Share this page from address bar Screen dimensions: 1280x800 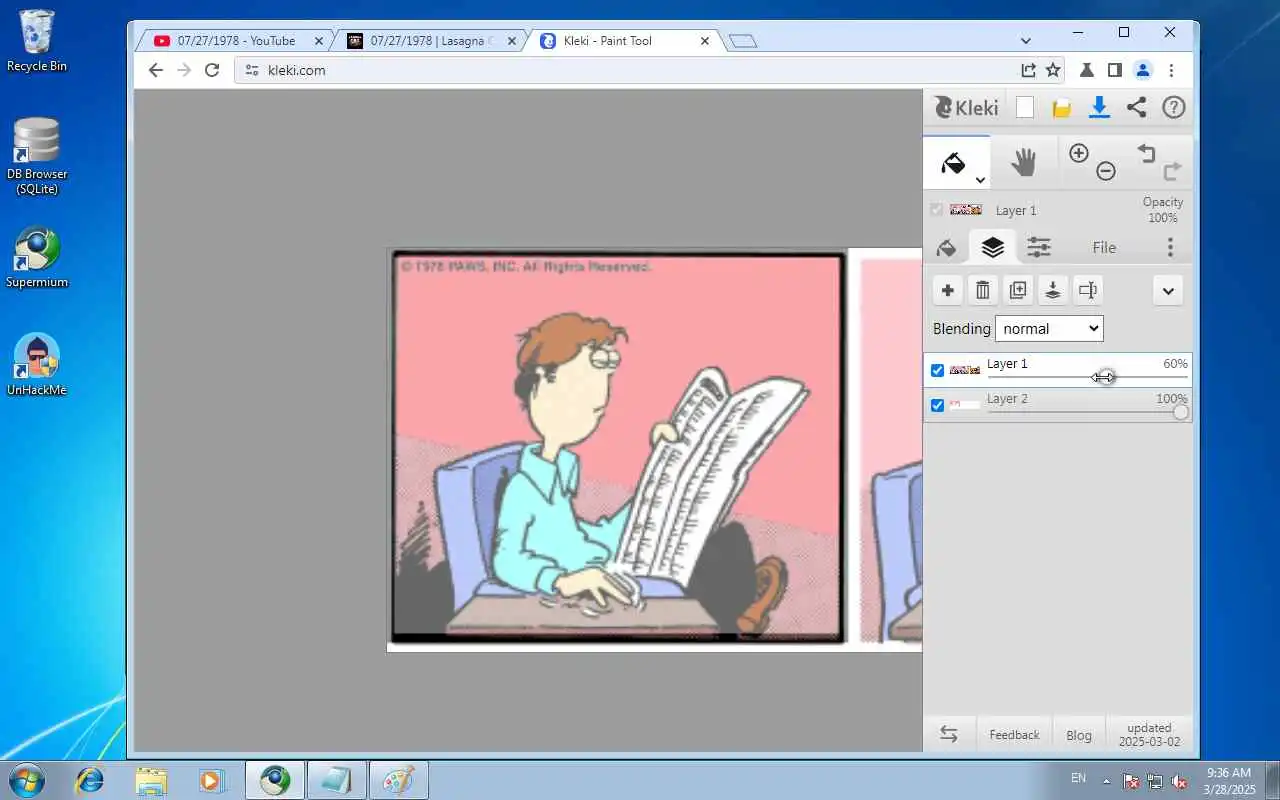(1028, 70)
